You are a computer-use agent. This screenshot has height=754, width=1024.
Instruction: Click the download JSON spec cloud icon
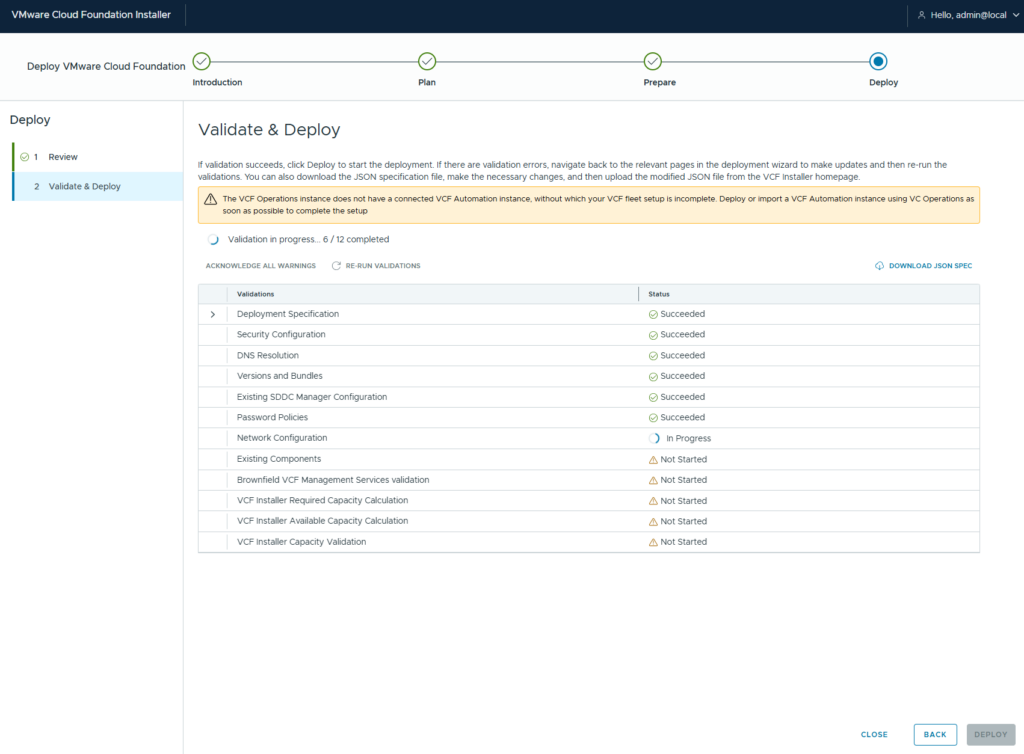point(880,266)
